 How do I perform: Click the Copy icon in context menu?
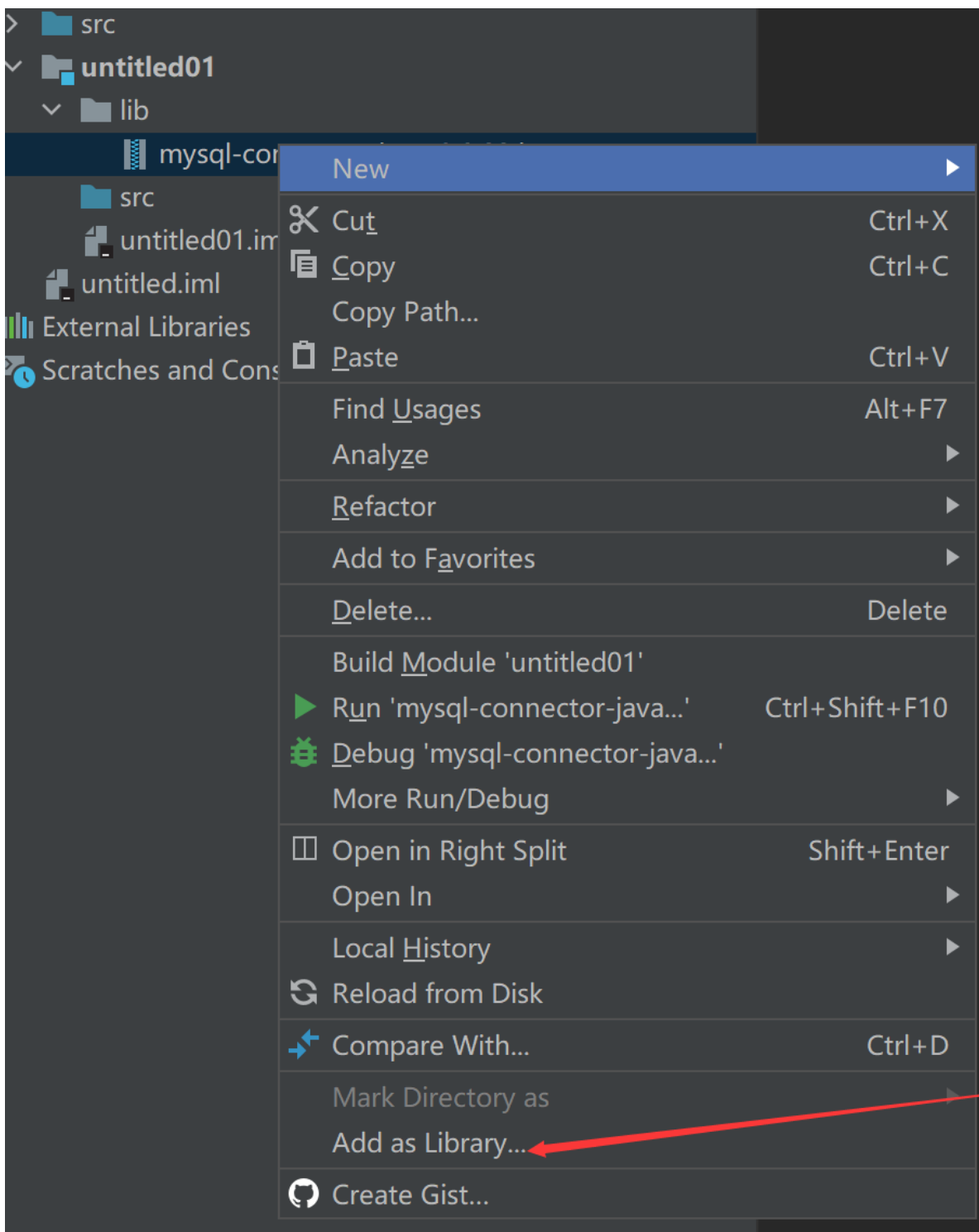[304, 265]
